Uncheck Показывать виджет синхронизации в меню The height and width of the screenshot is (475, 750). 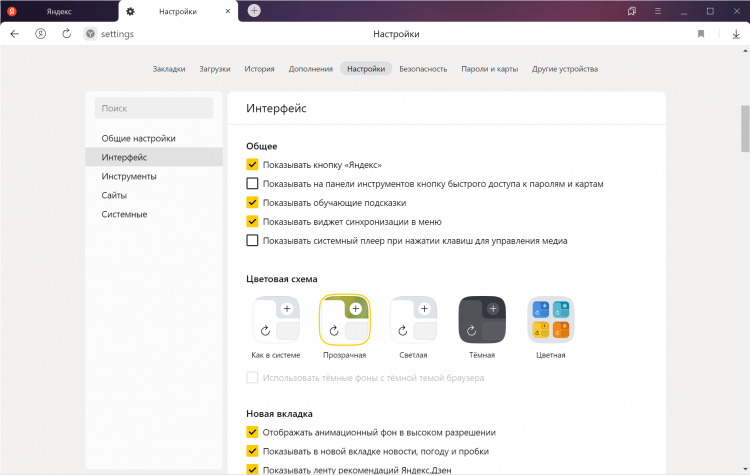pos(252,221)
